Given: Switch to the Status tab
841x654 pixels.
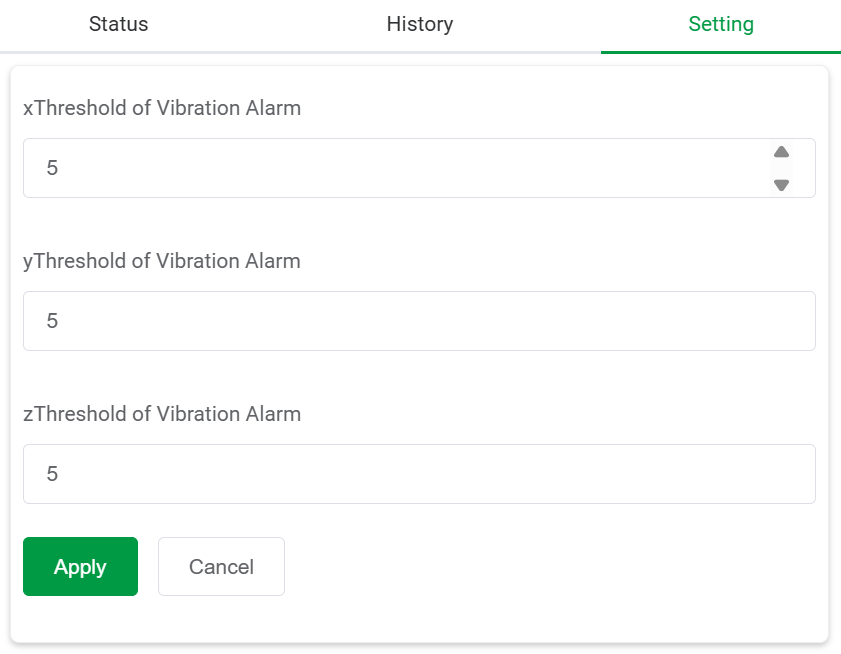Looking at the screenshot, I should tap(119, 24).
